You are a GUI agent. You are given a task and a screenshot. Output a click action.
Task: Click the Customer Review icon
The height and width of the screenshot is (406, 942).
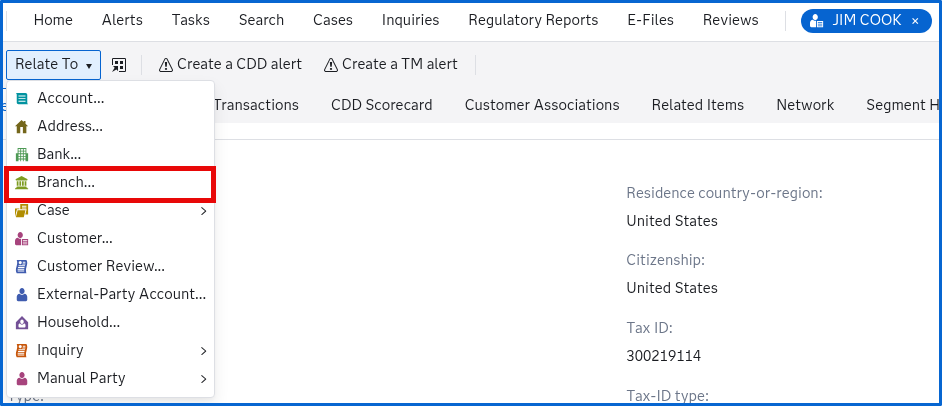coord(22,266)
